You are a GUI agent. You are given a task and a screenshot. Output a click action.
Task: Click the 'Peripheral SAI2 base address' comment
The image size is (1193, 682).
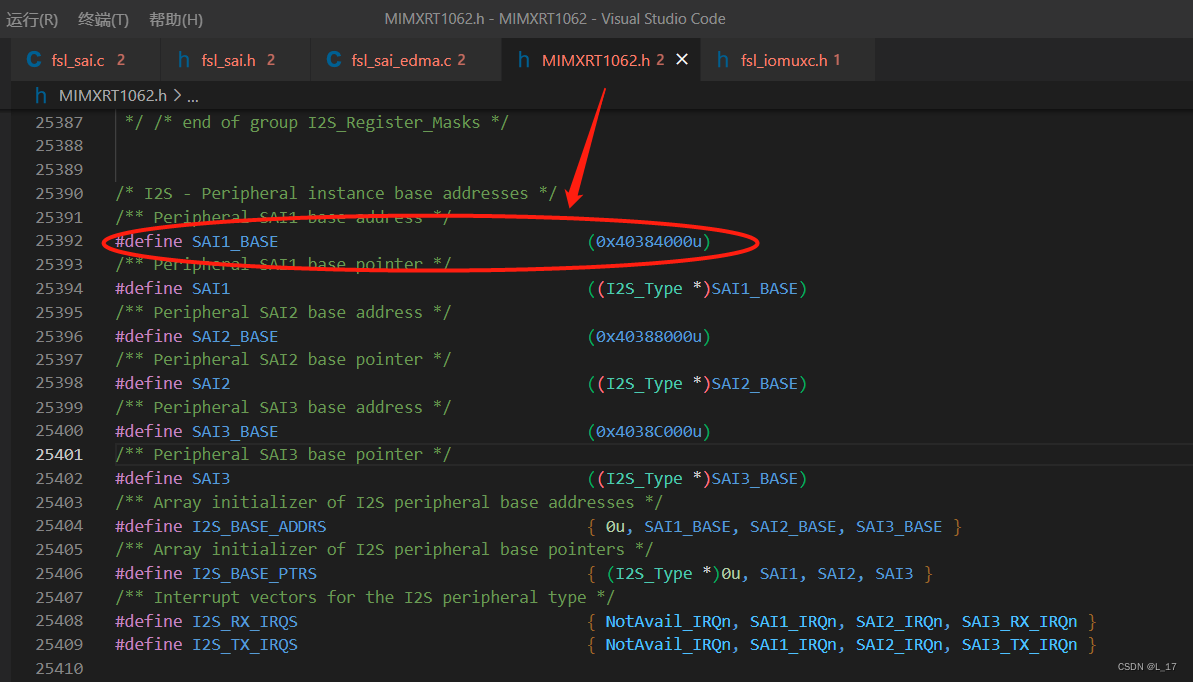(x=283, y=312)
